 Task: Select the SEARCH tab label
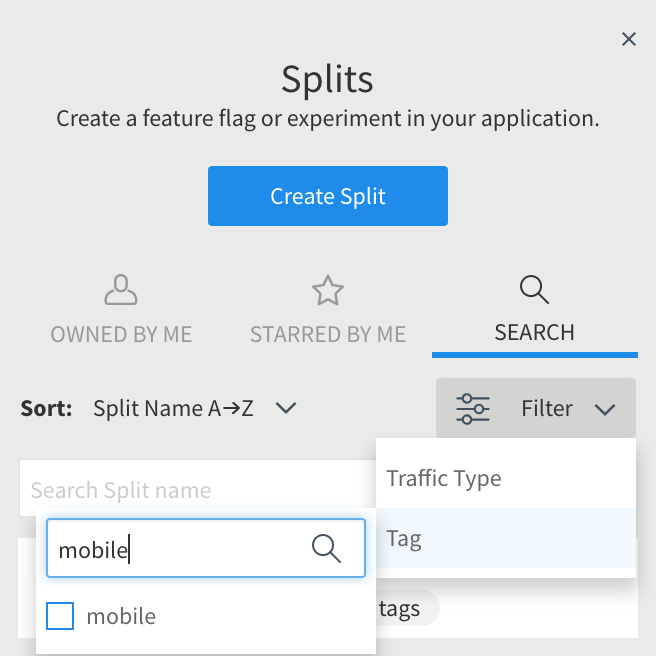tap(534, 333)
